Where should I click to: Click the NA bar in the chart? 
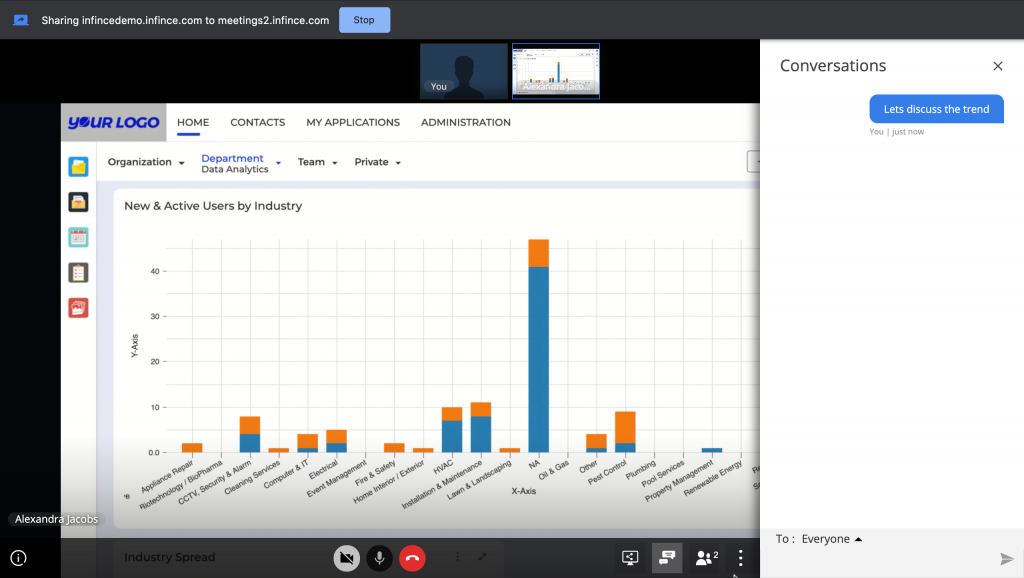[x=539, y=346]
